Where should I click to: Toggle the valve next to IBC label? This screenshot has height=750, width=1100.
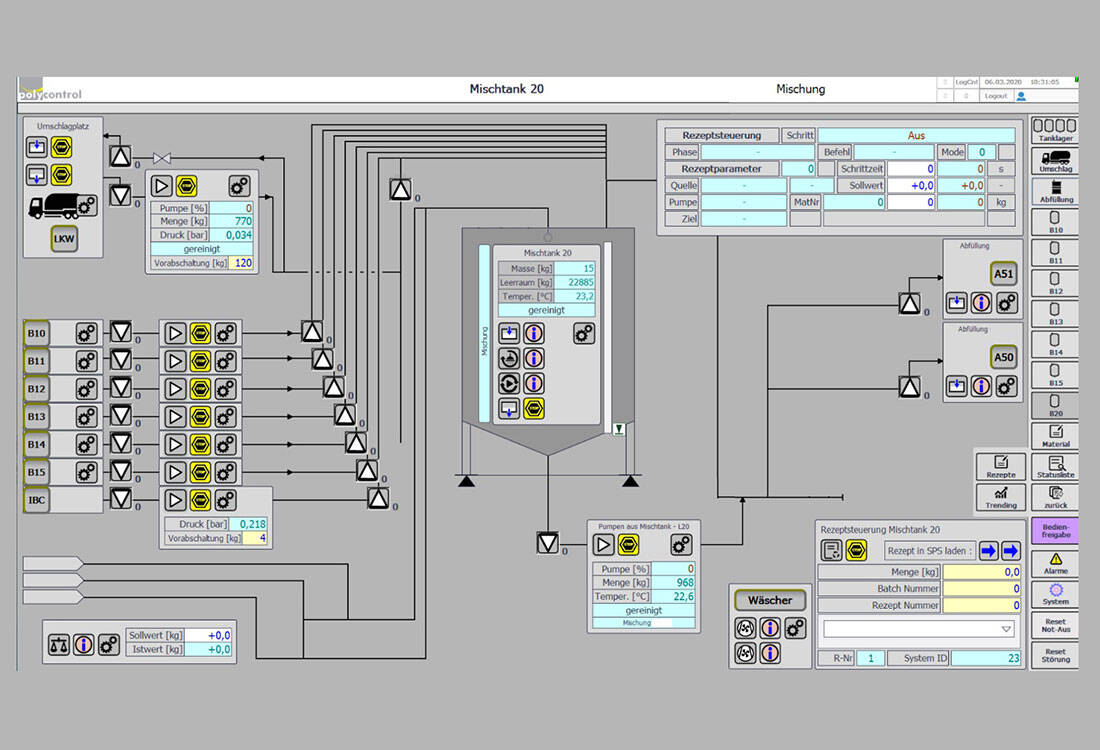point(121,499)
